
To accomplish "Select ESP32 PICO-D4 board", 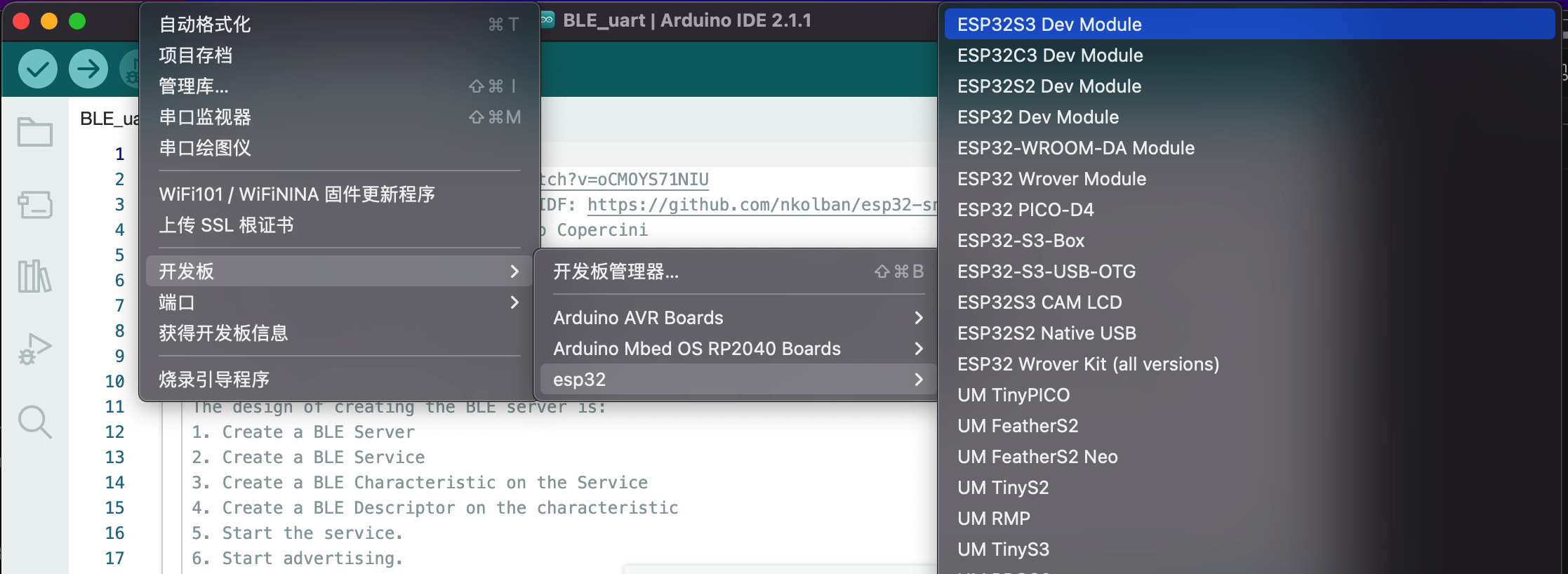I will pyautogui.click(x=1249, y=210).
